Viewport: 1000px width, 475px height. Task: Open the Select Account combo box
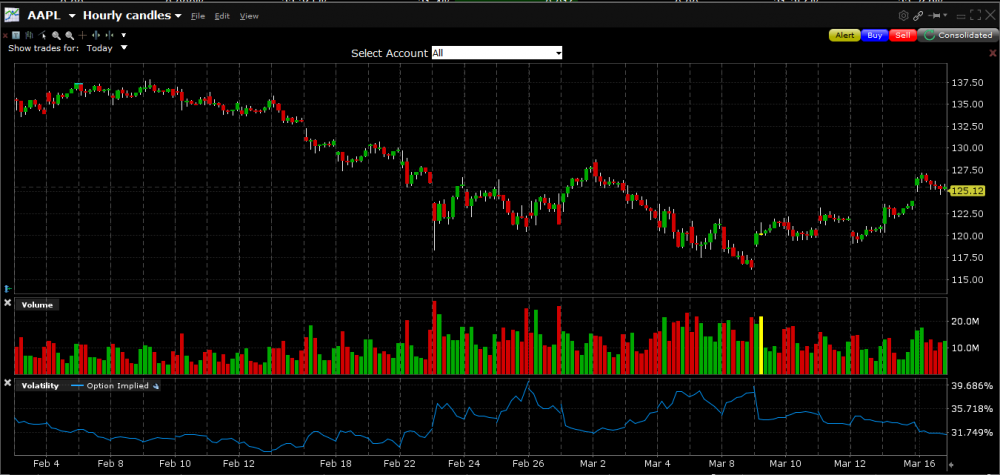tap(497, 53)
